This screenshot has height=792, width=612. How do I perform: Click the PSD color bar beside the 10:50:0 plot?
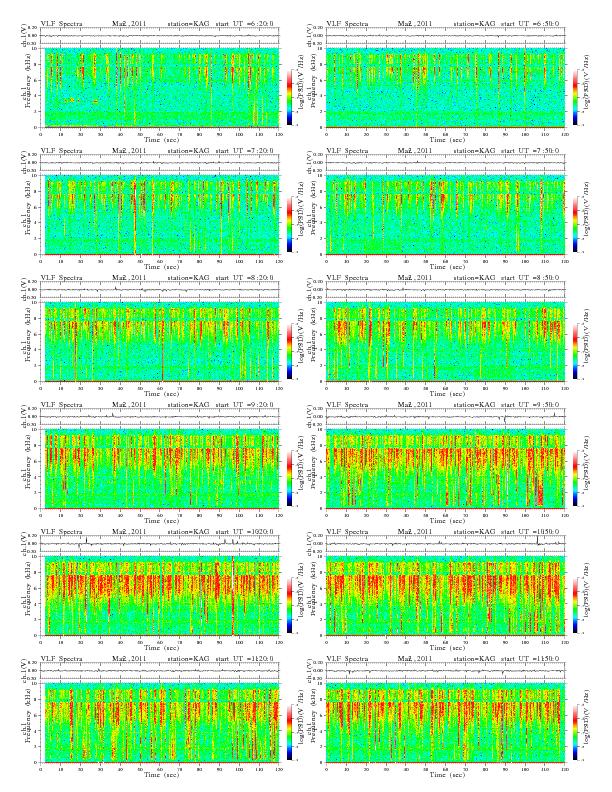tap(576, 605)
